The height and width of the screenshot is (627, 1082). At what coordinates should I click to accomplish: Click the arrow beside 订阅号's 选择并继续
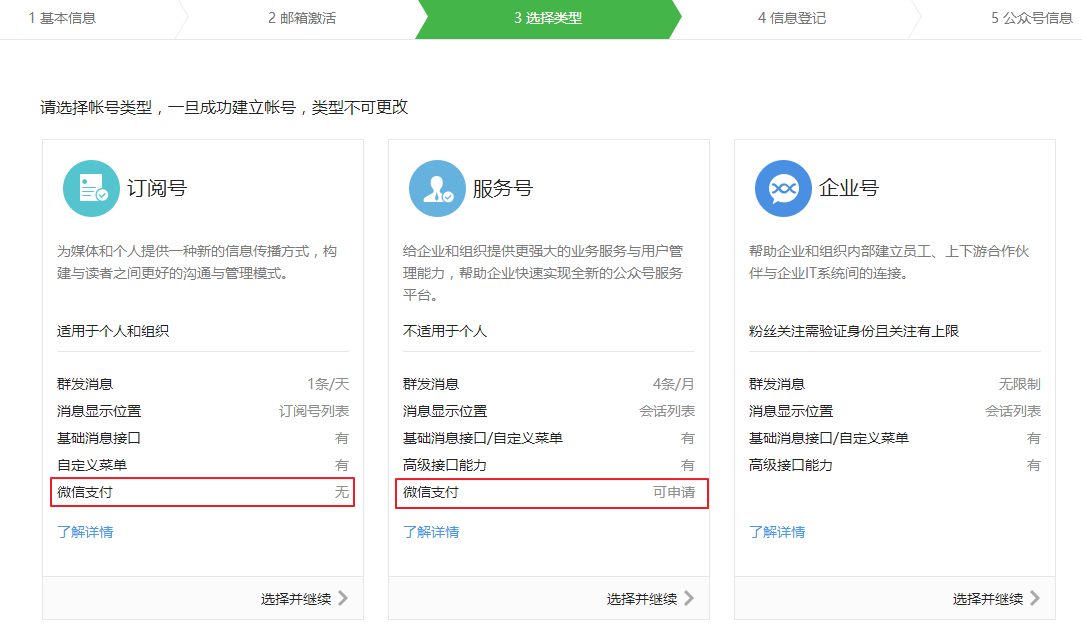coord(343,598)
